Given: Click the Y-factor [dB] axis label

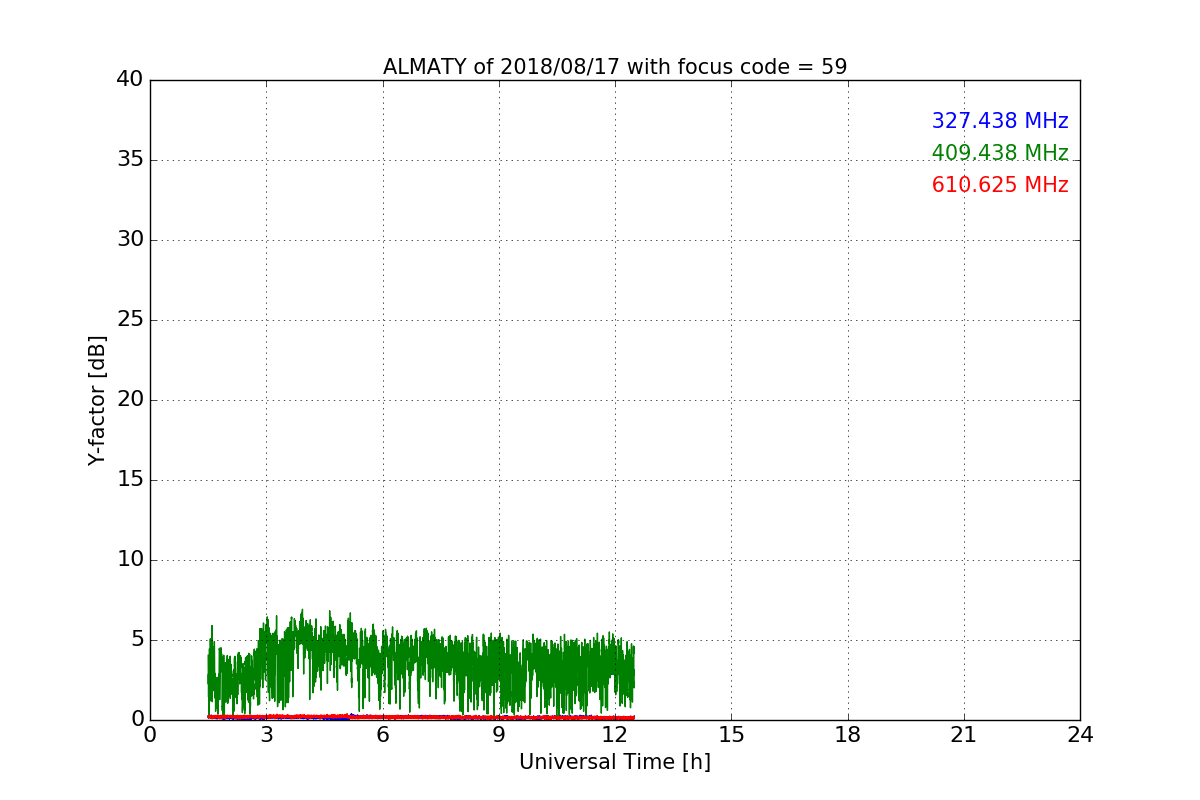Looking at the screenshot, I should (97, 400).
